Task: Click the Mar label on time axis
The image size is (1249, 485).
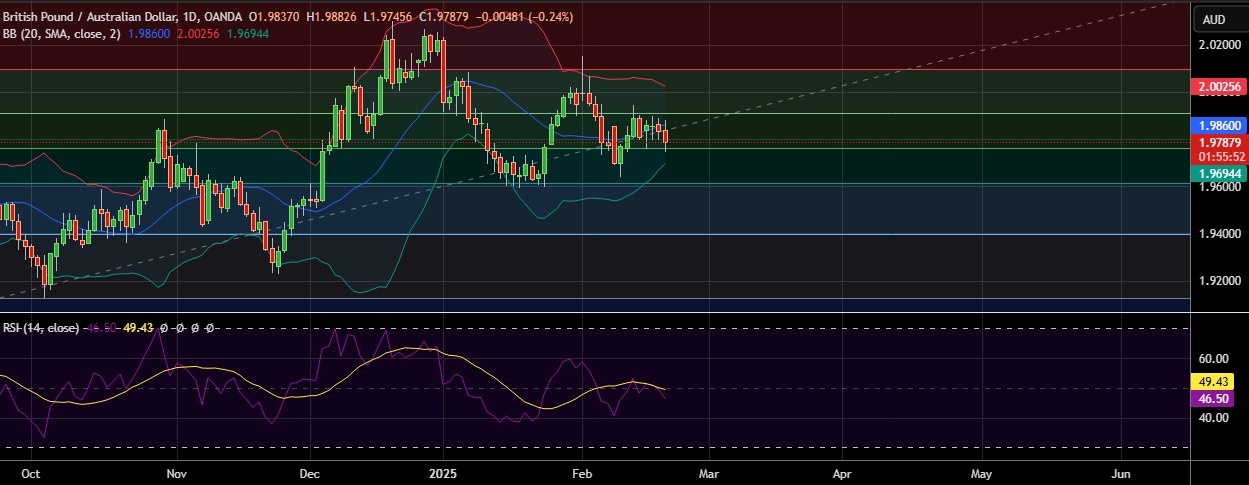Action: 708,472
